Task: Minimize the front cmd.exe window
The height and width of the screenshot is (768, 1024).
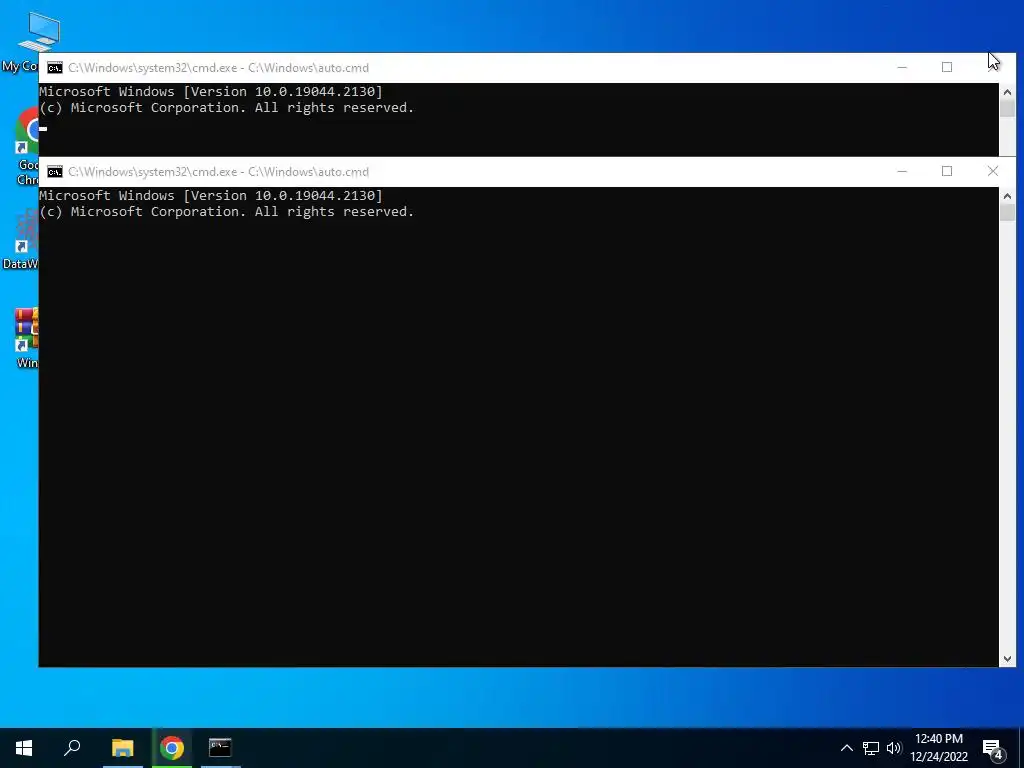Action: point(902,172)
